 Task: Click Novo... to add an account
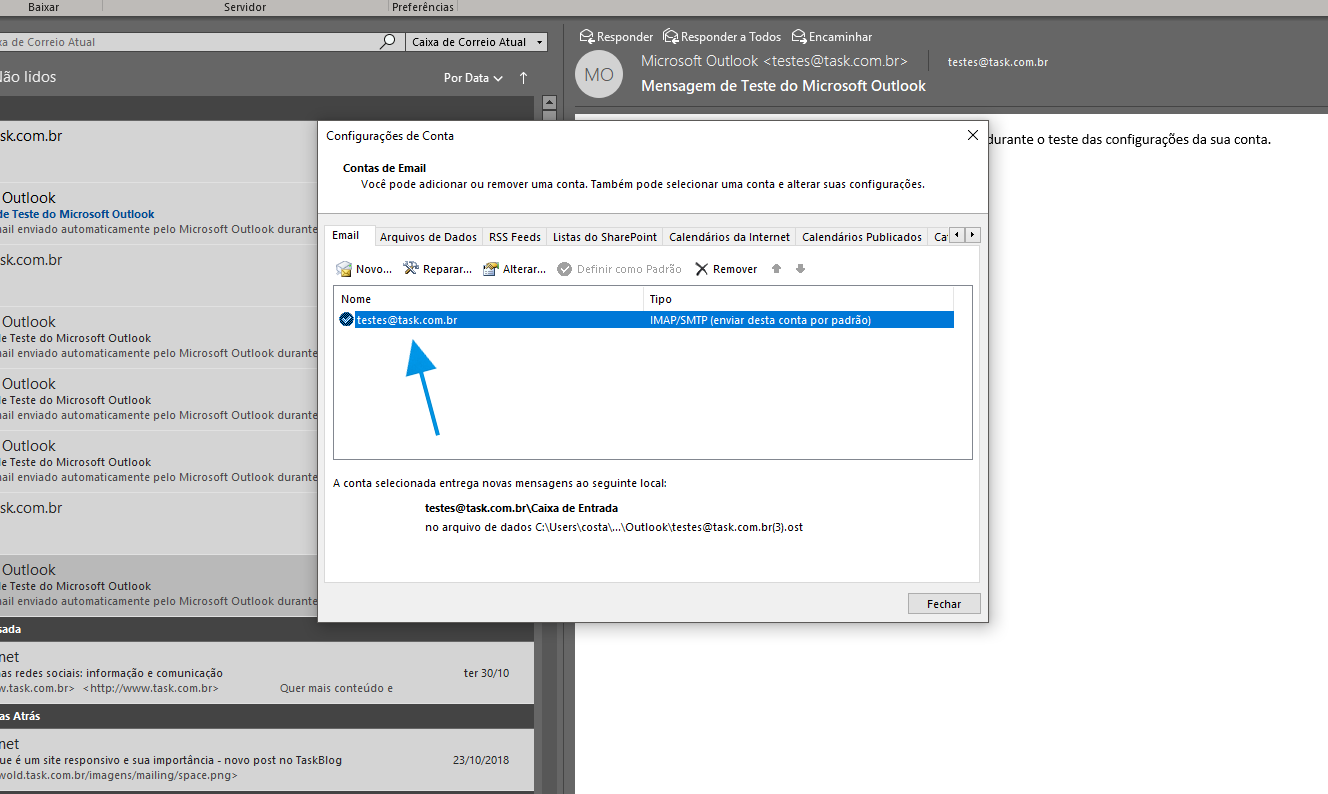tap(364, 269)
